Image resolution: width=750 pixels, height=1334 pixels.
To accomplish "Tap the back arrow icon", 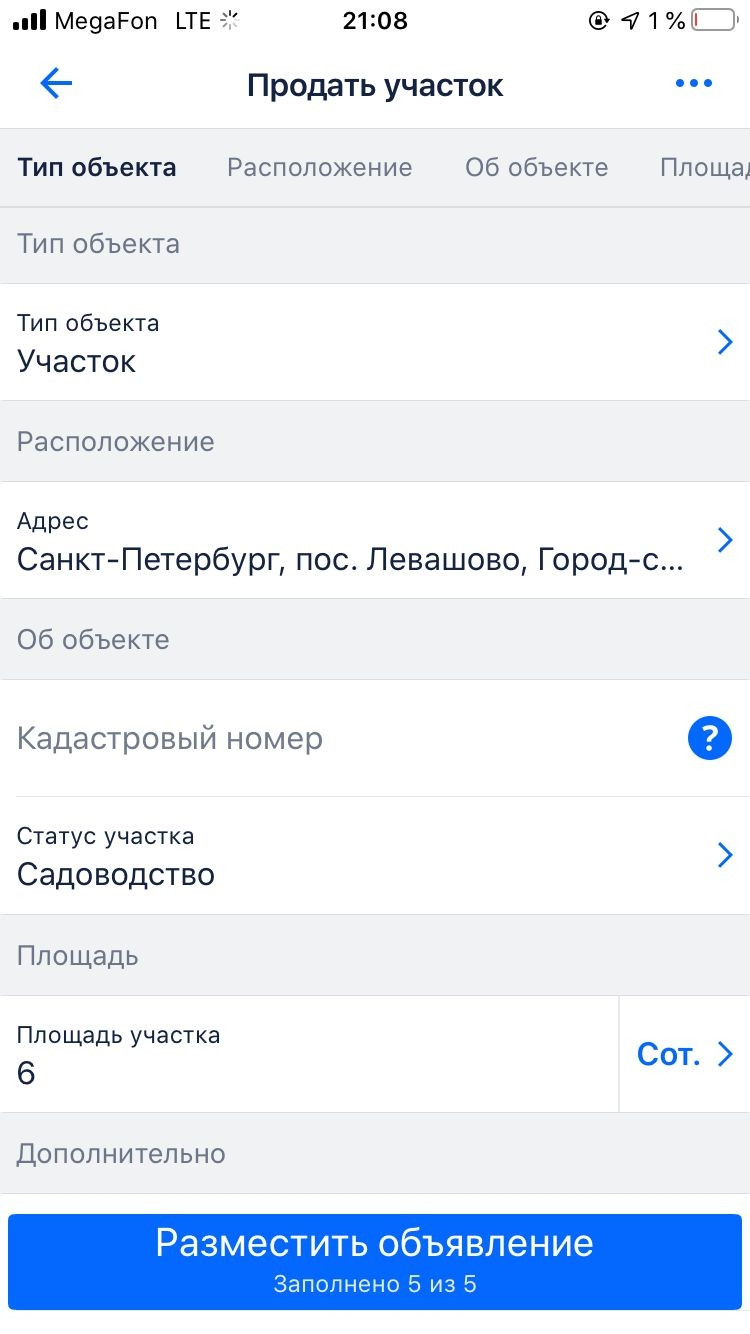I will coord(56,84).
